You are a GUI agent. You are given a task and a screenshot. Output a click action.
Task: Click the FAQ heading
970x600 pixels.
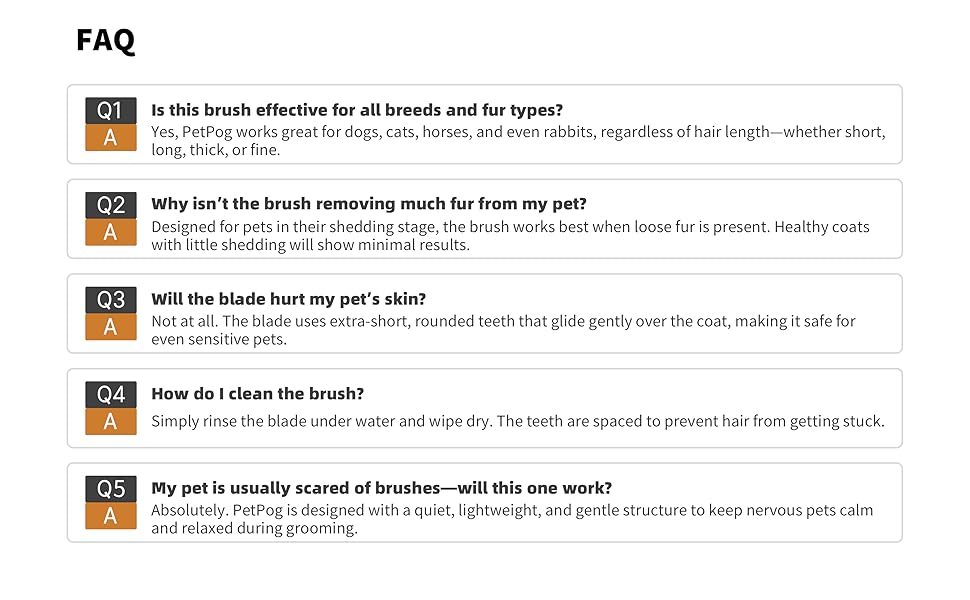[105, 41]
